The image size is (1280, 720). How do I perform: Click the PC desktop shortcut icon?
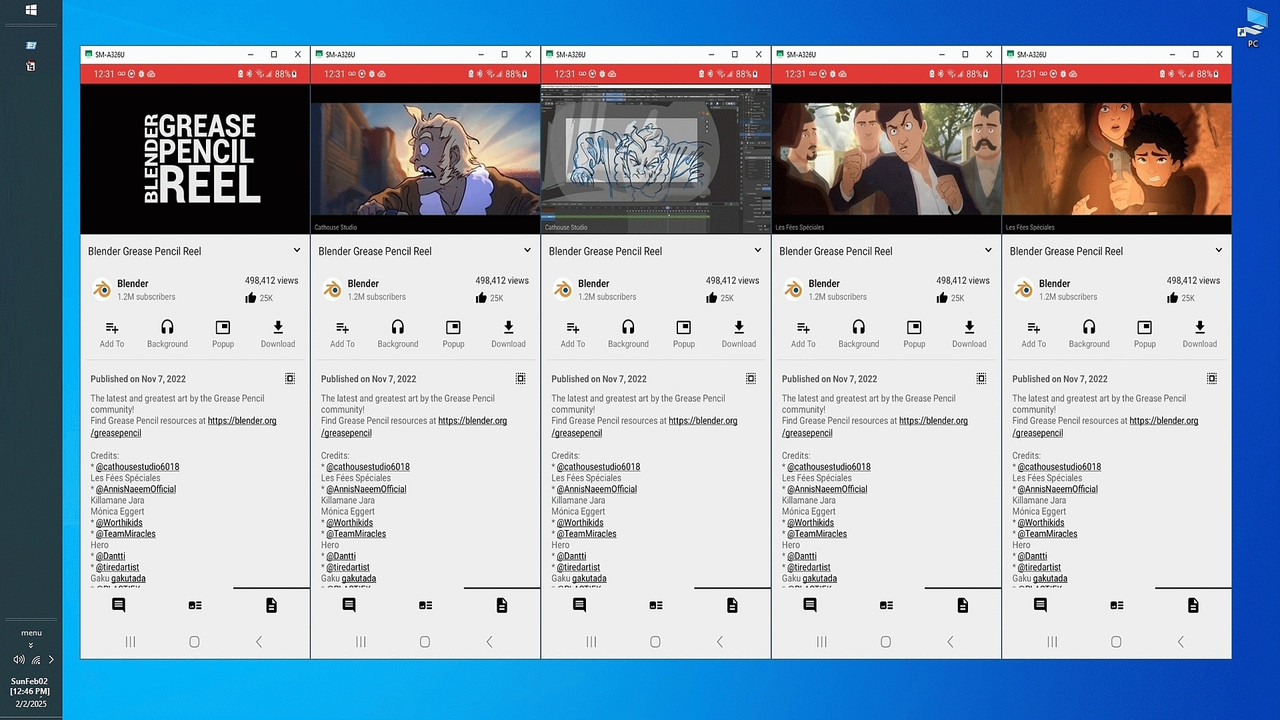pos(1253,28)
